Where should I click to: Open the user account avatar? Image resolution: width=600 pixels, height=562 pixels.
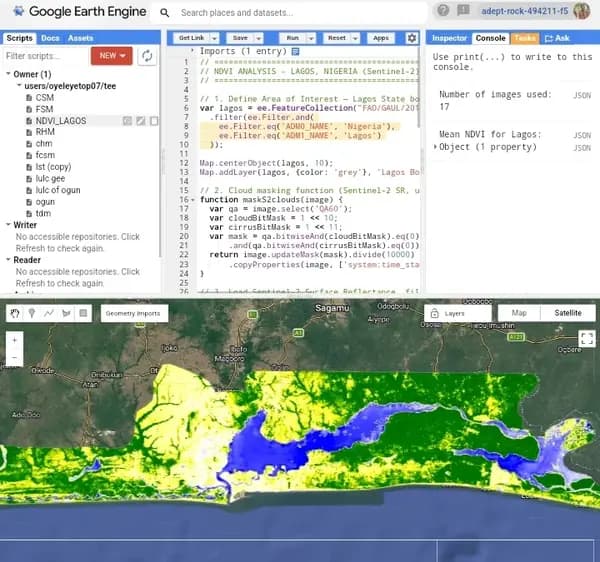point(582,11)
